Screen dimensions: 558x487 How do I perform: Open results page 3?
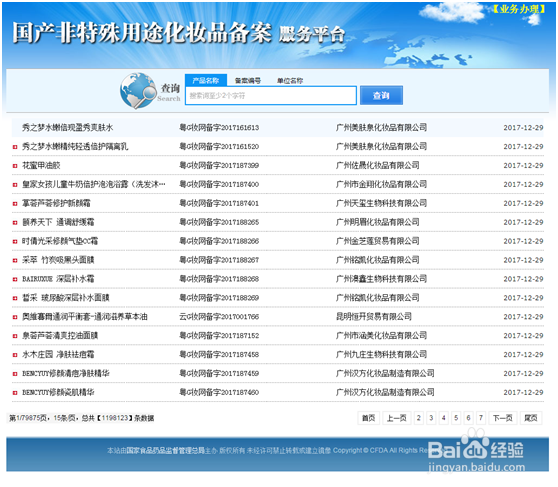pyautogui.click(x=431, y=418)
